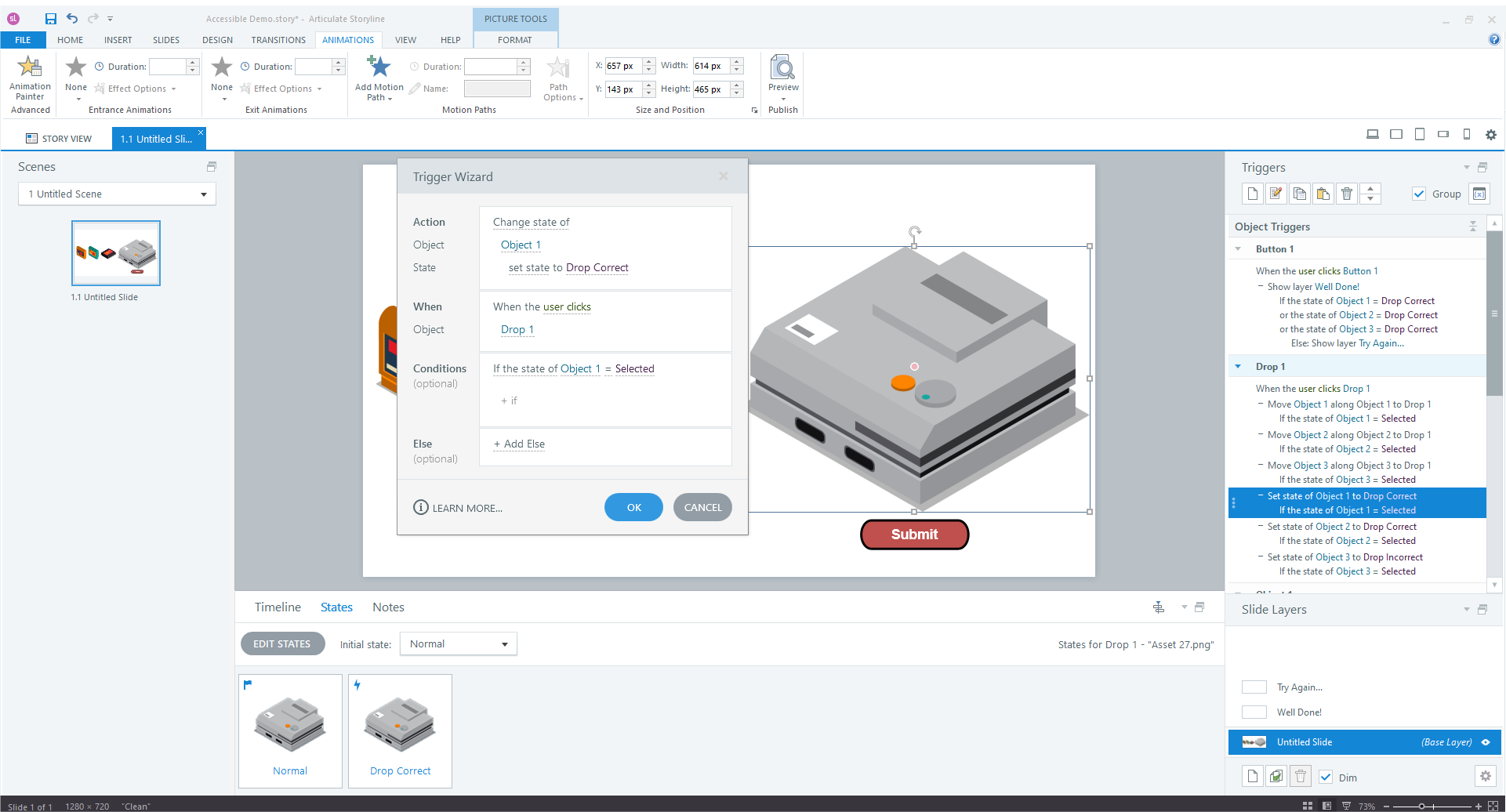This screenshot has width=1506, height=812.
Task: Click the Preview icon in ribbon
Action: pyautogui.click(x=782, y=67)
